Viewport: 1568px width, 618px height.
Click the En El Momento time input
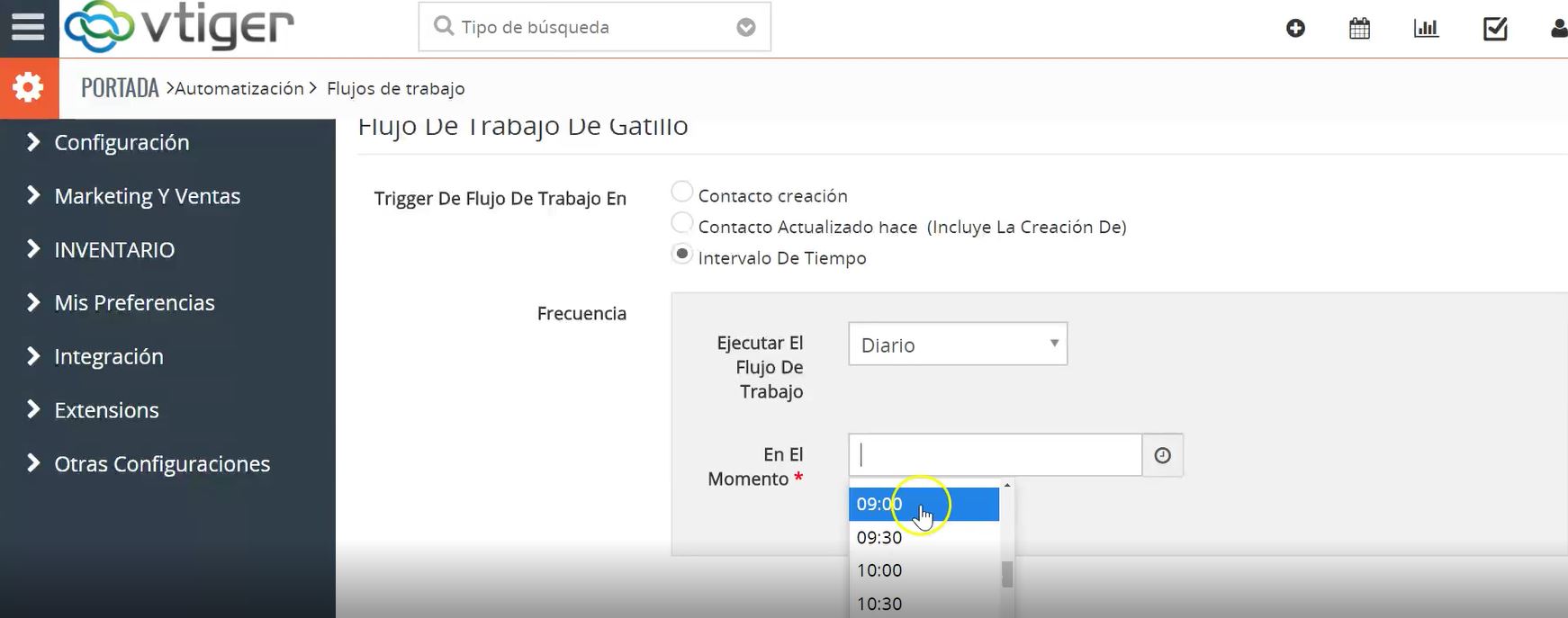click(996, 455)
